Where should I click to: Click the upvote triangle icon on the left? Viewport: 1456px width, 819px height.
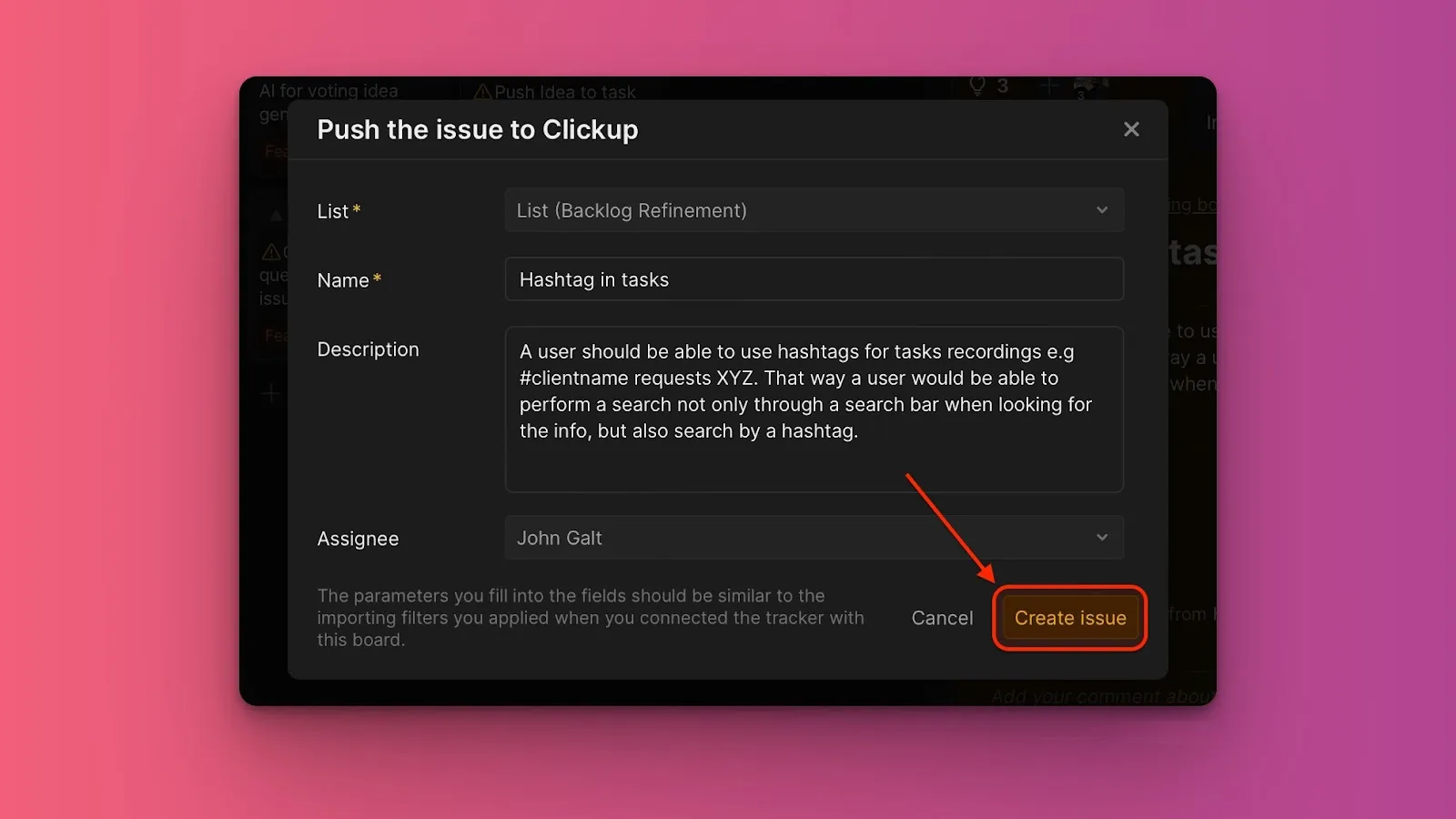pos(276,216)
